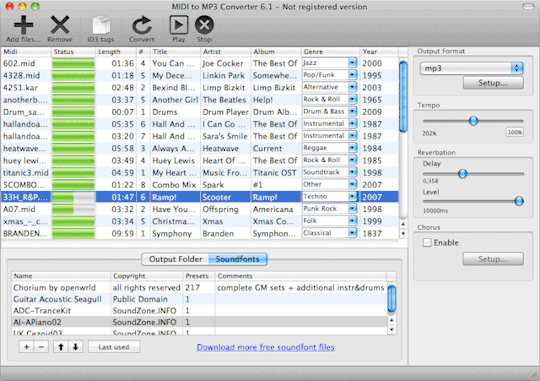Click the Chorus Setup button
Viewport: 540px width, 381px height.
[493, 259]
